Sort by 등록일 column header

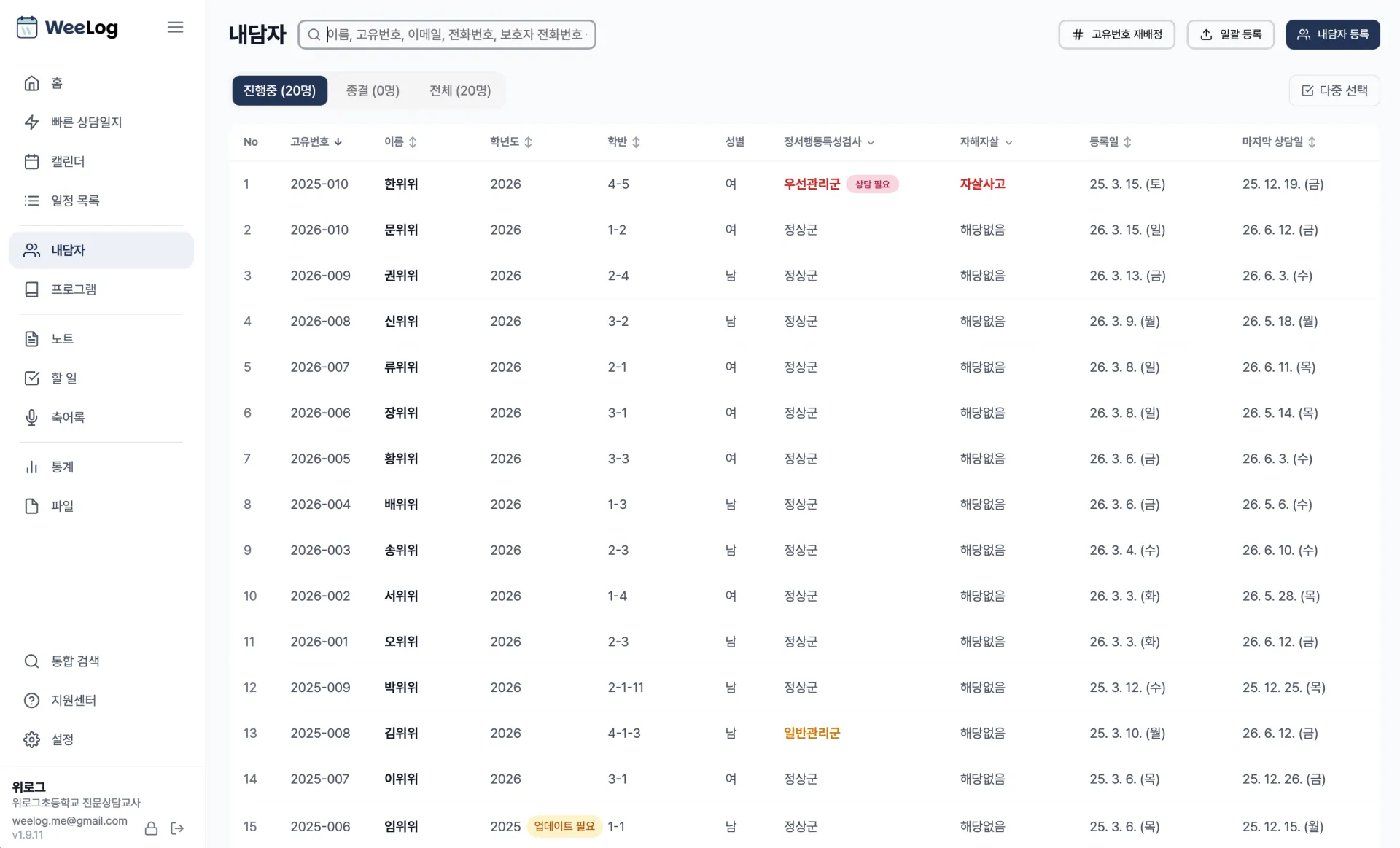tap(1111, 141)
